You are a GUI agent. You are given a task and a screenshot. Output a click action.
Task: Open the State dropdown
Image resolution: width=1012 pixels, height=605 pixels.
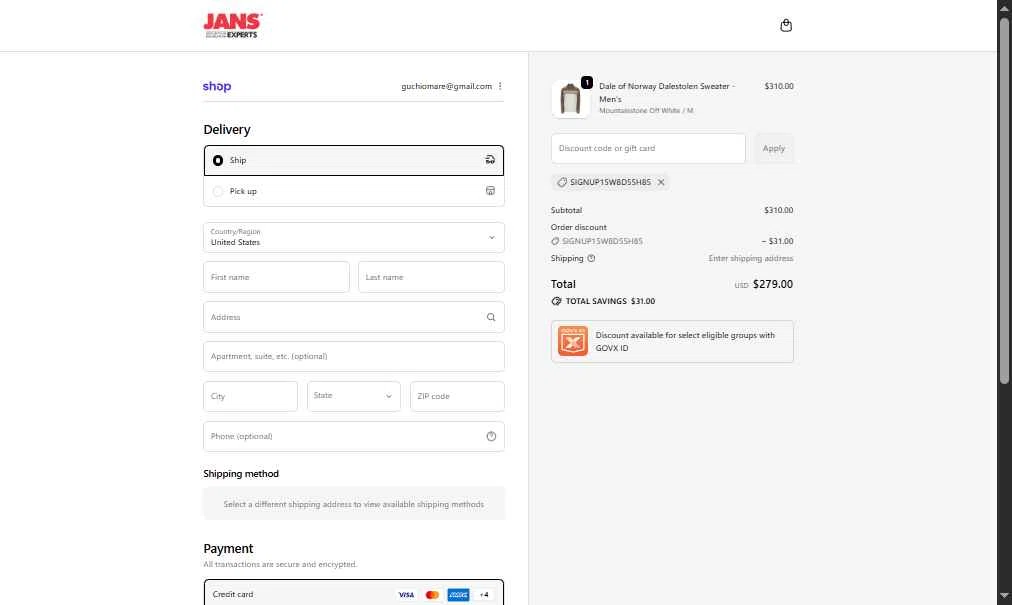tap(354, 396)
